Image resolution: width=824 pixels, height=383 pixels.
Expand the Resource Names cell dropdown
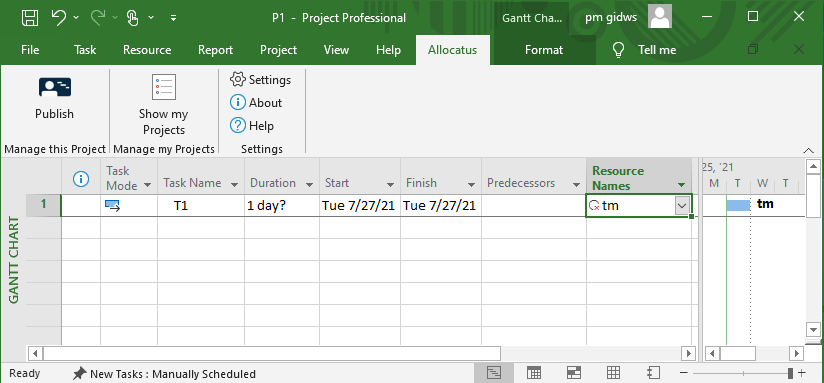tap(682, 206)
